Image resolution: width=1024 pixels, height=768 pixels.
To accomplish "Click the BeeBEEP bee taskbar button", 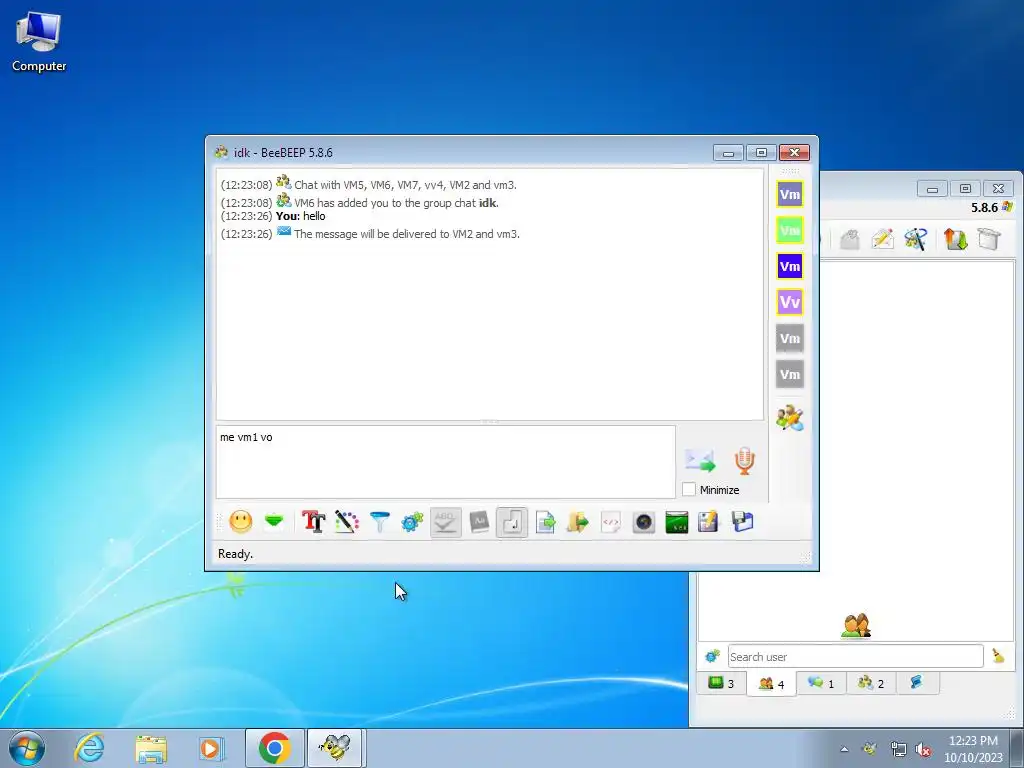I will 334,748.
